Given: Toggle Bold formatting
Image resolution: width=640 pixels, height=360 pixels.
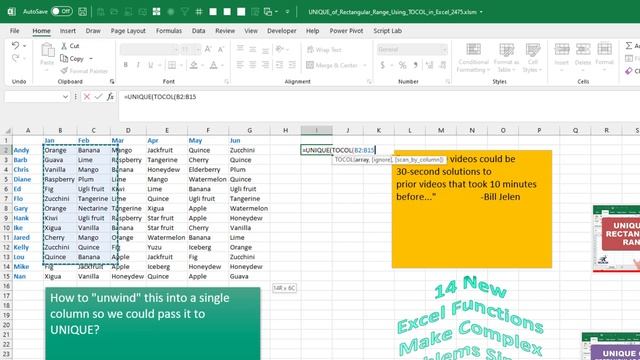Looking at the screenshot, I should click(x=125, y=65).
